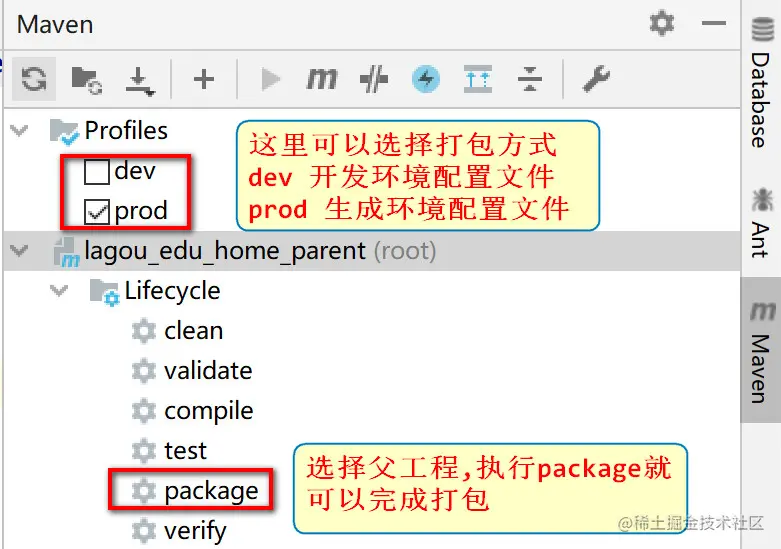781x549 pixels.
Task: Select the test lifecycle goal
Action: 185,451
